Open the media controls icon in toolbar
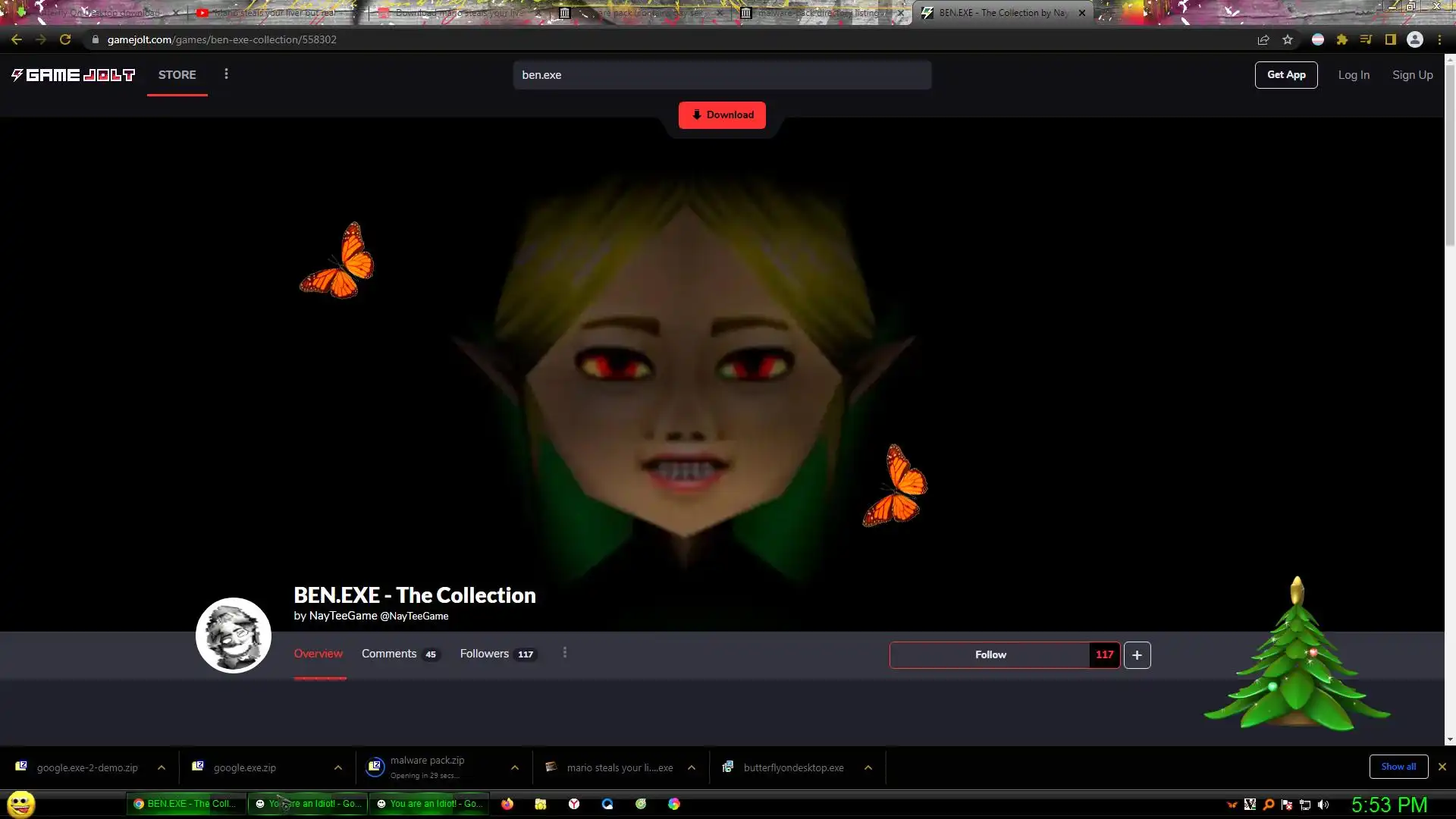Viewport: 1456px width, 819px height. tap(1366, 39)
